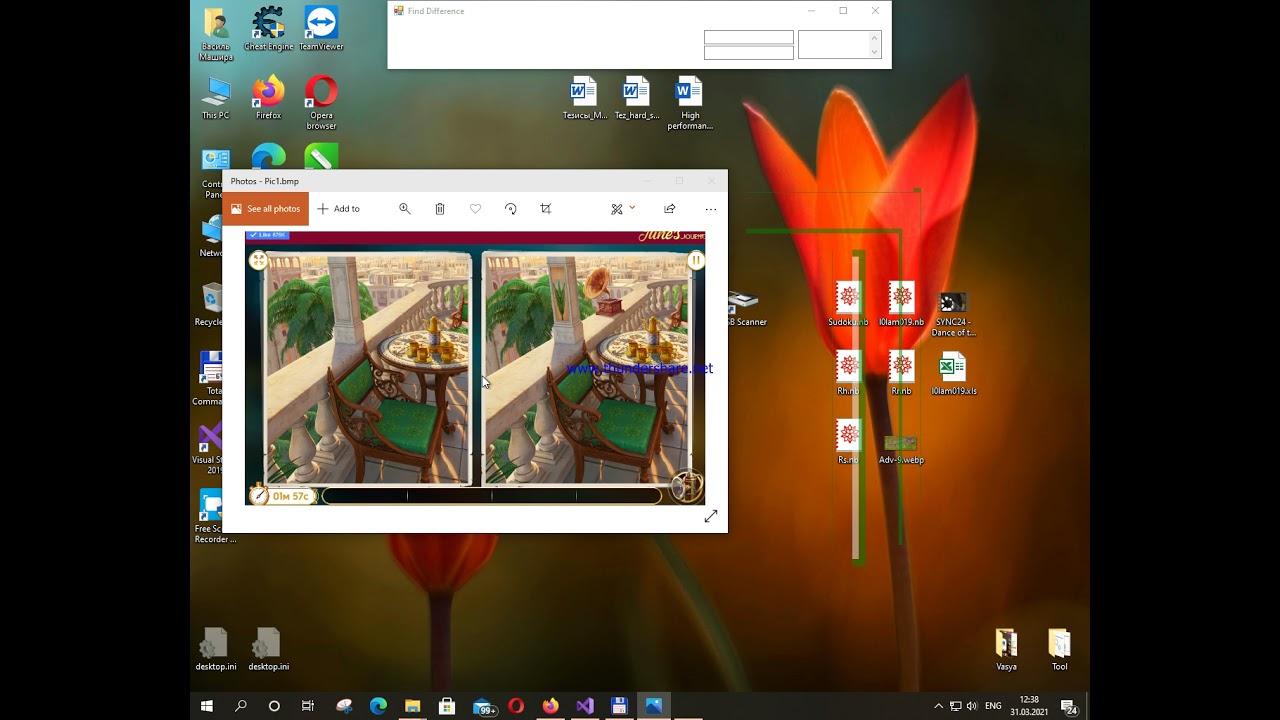Select the Firefox desktop shortcut
1280x720 pixels.
click(268, 98)
